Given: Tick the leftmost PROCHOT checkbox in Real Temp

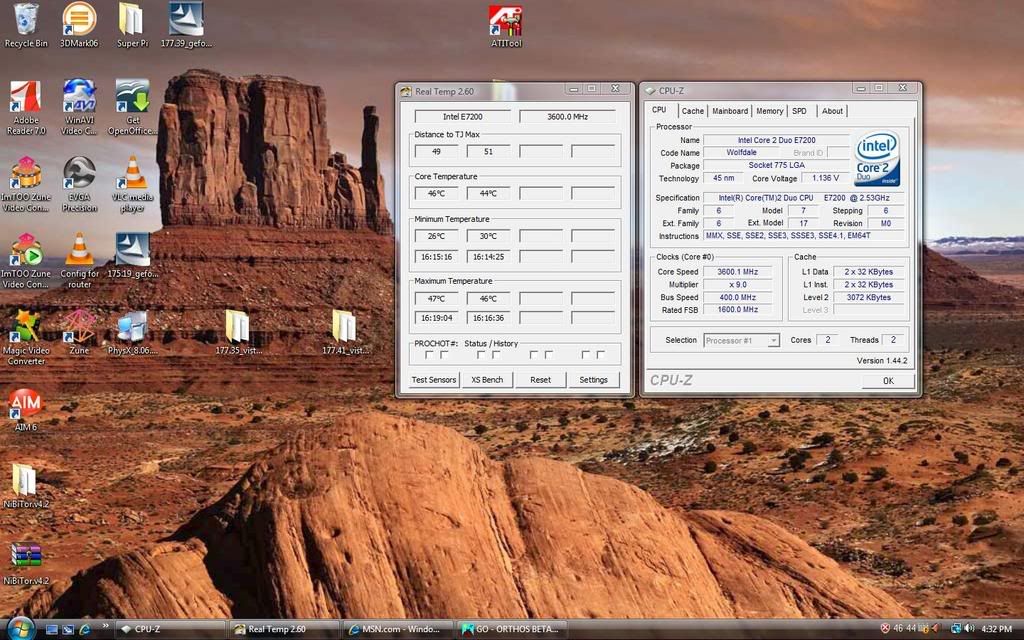Looking at the screenshot, I should (x=429, y=355).
